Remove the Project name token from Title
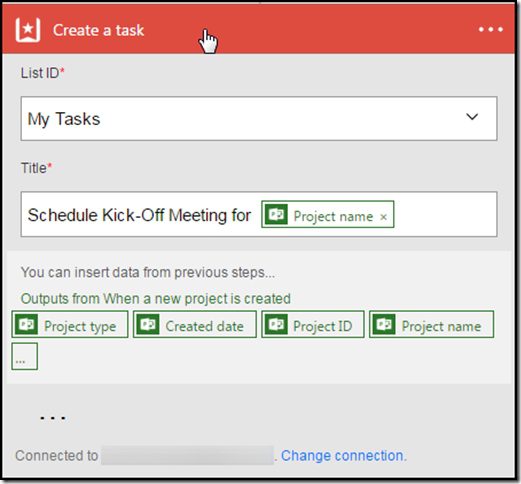The height and width of the screenshot is (484, 521). 383,217
